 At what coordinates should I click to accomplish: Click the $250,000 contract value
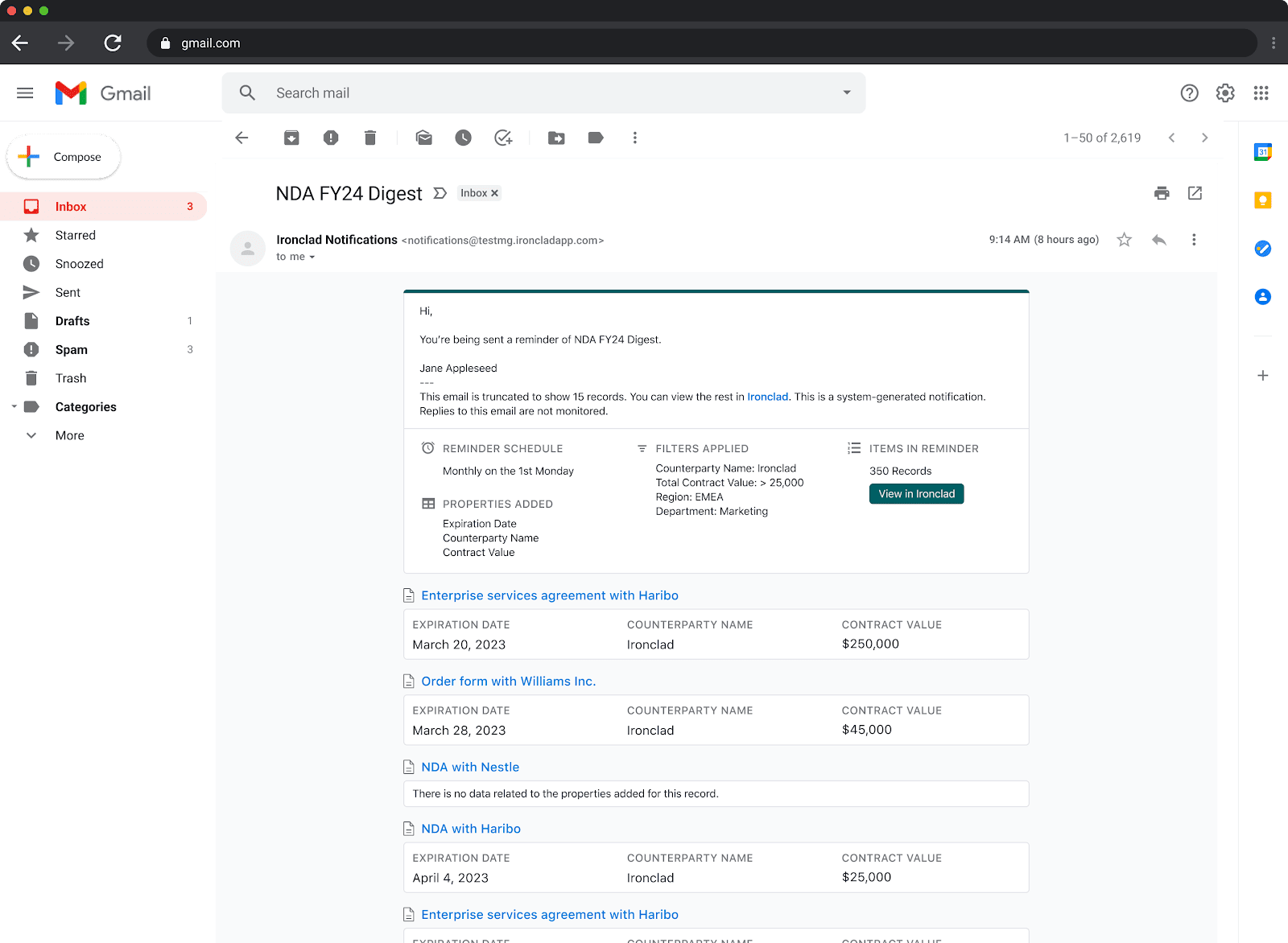[870, 644]
